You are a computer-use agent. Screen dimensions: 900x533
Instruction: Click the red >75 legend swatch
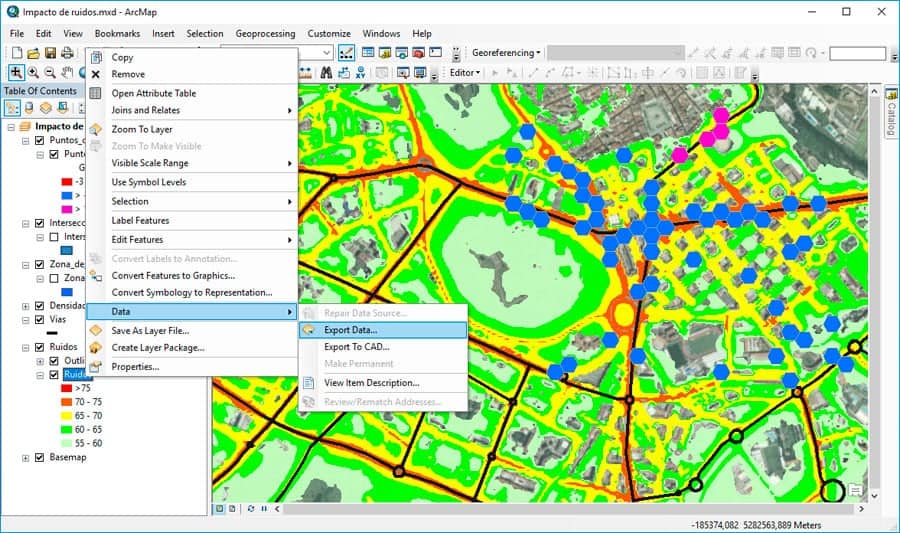68,388
